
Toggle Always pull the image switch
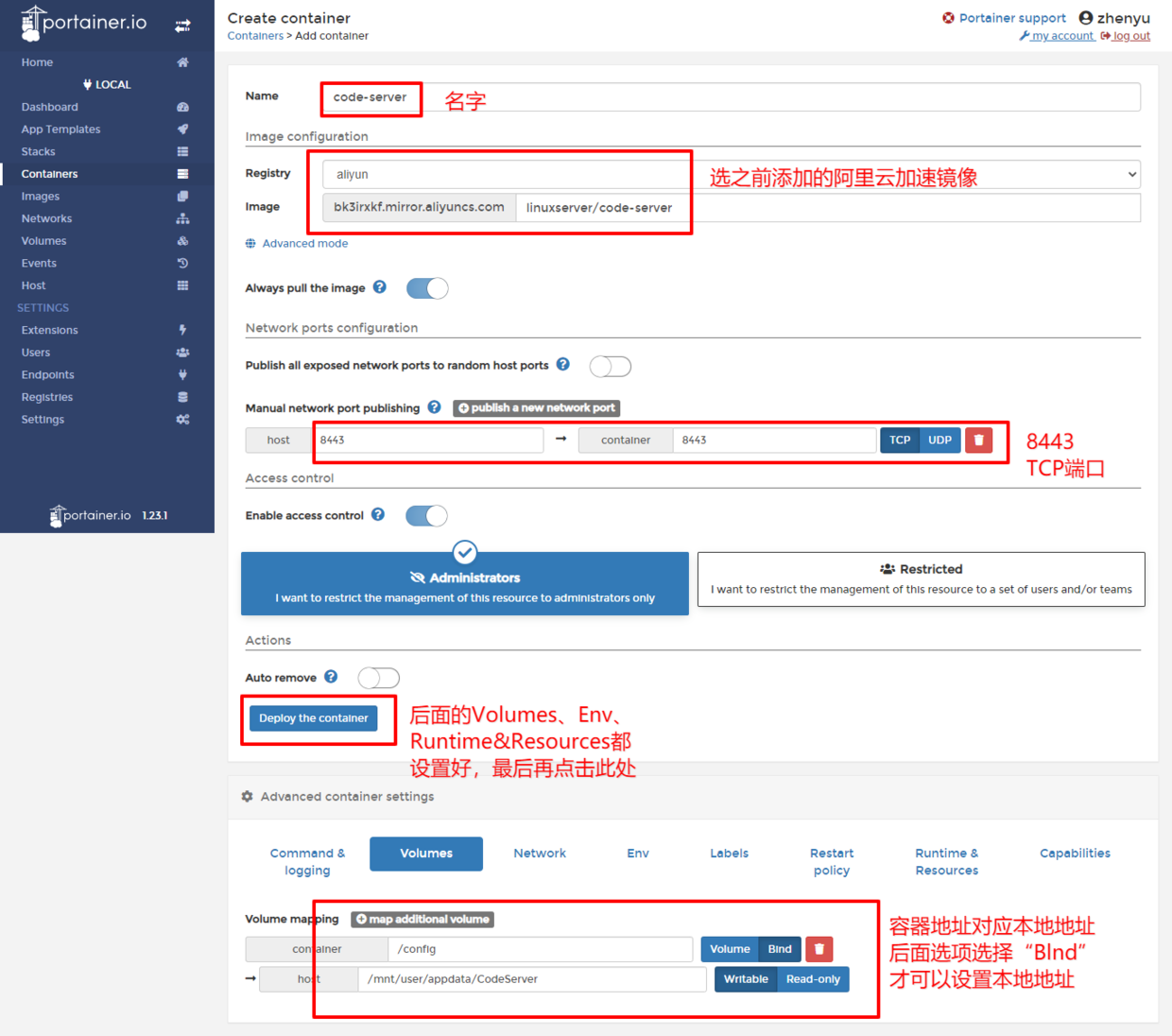[x=427, y=288]
